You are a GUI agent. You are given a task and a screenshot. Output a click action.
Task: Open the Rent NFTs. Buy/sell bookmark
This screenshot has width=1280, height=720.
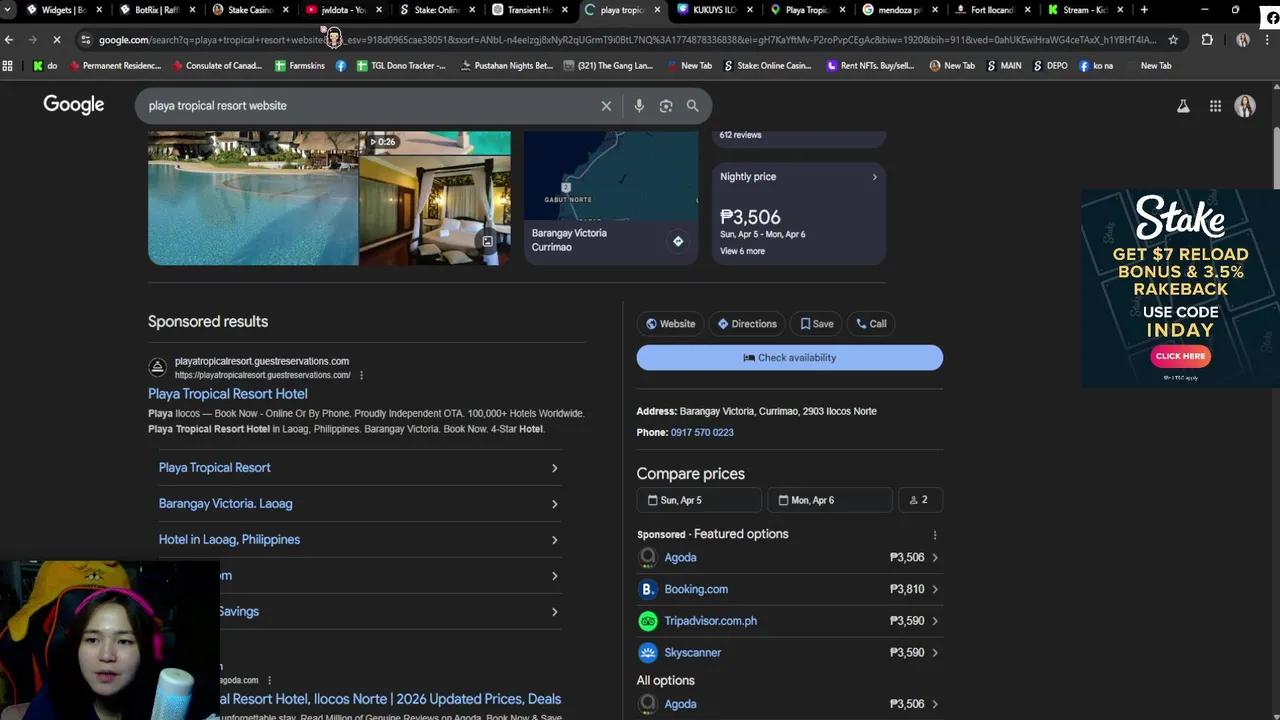870,66
